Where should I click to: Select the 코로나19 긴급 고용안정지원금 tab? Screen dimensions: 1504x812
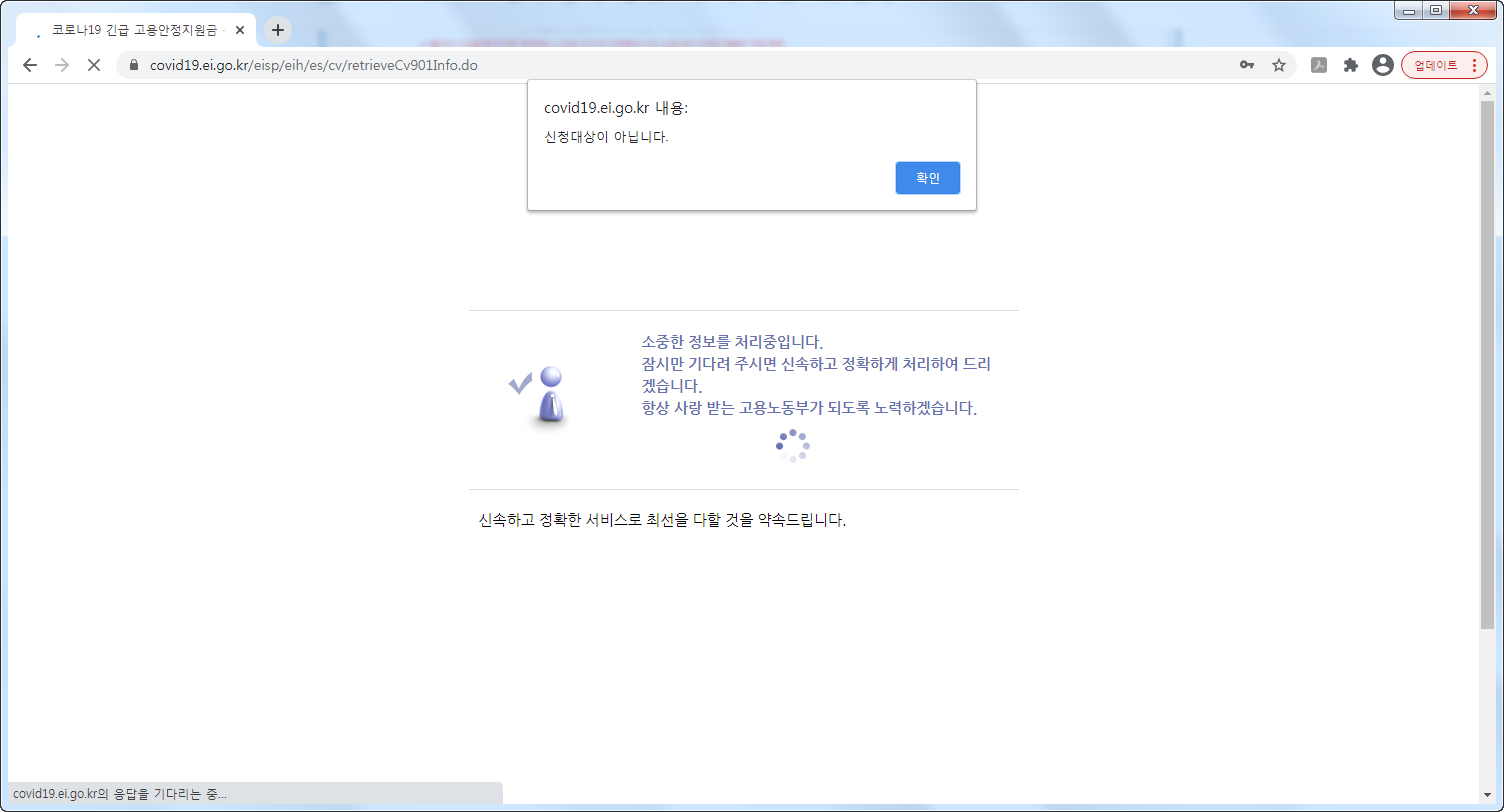137,30
